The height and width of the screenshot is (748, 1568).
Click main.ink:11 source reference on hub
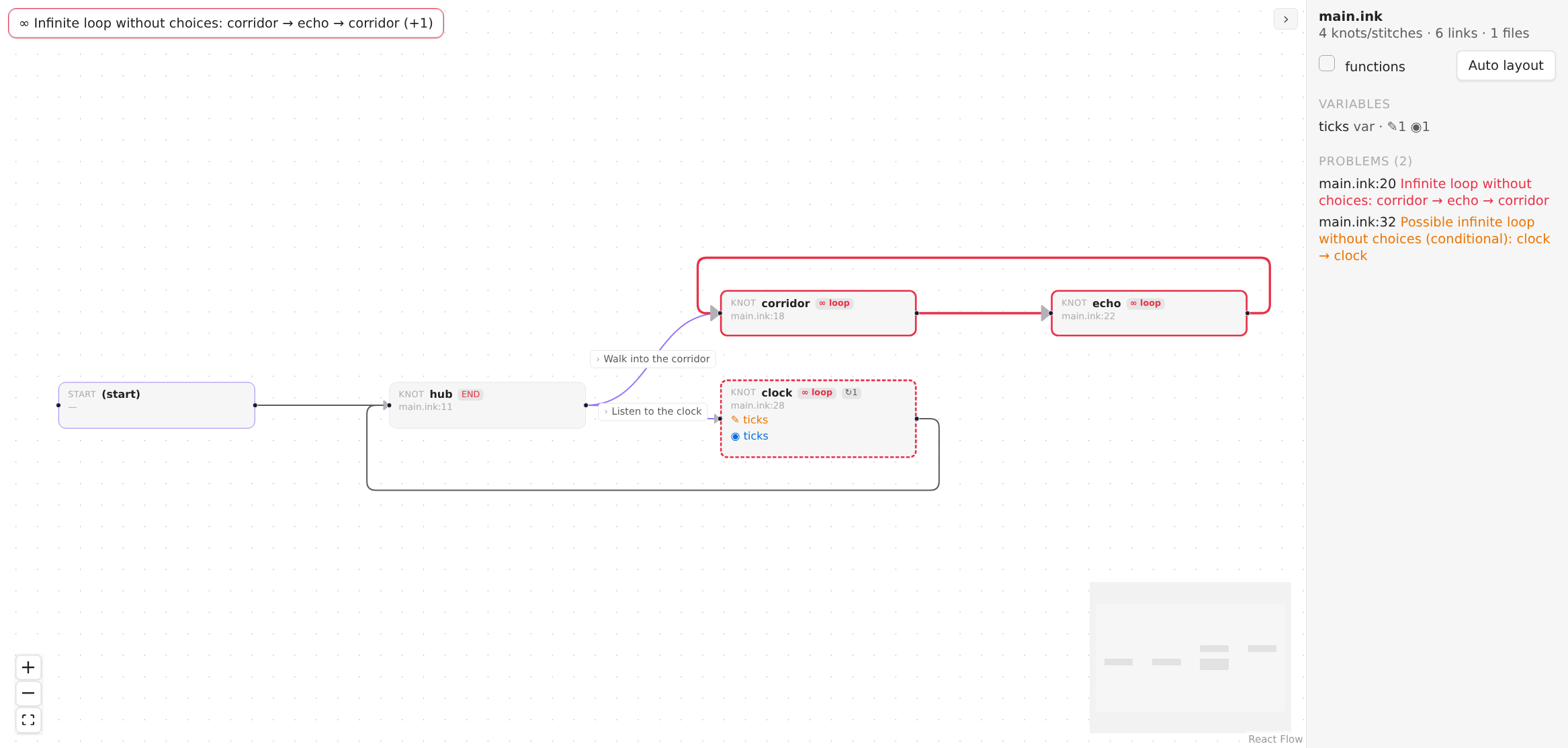(425, 407)
